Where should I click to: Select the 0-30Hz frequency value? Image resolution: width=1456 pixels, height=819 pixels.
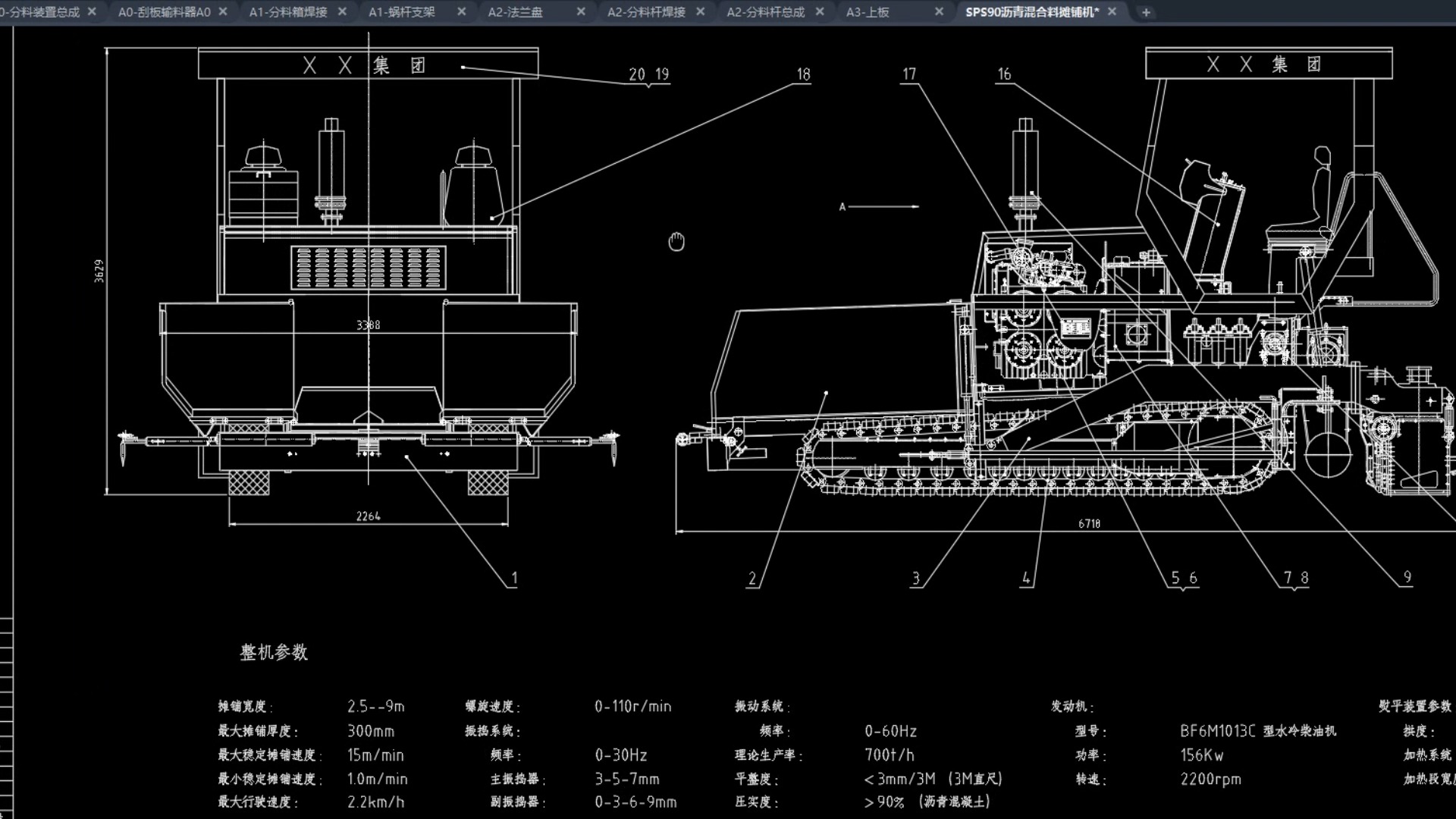pos(621,756)
